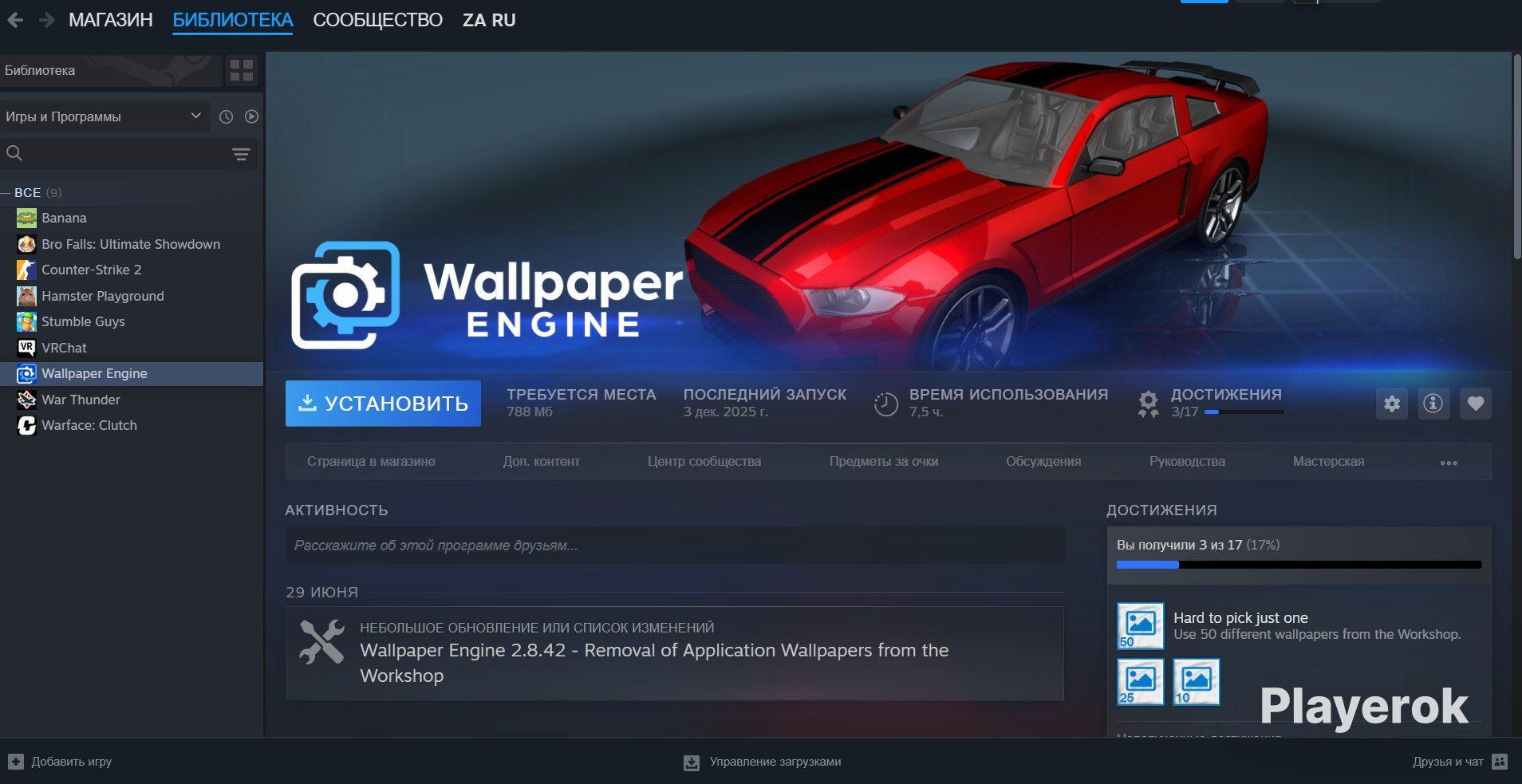Click the УСТАНОВИТЬ install button
Screen dimensions: 1522x784
click(x=383, y=404)
